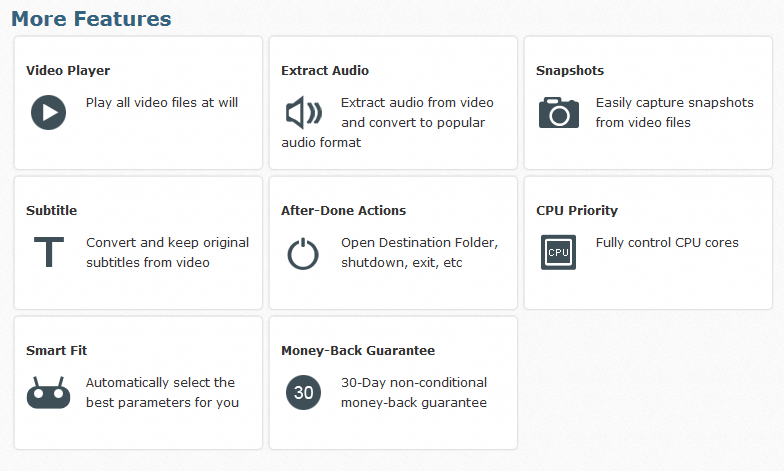Click the After-Done Actions power icon
The height and width of the screenshot is (471, 784).
click(x=303, y=254)
